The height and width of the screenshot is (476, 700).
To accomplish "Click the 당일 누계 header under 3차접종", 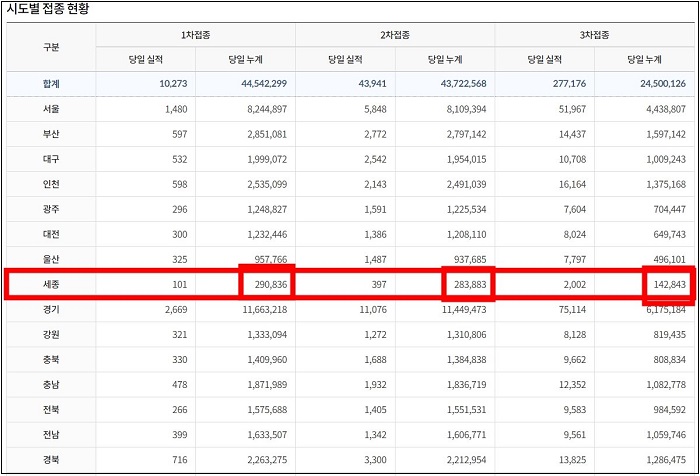I will [644, 59].
